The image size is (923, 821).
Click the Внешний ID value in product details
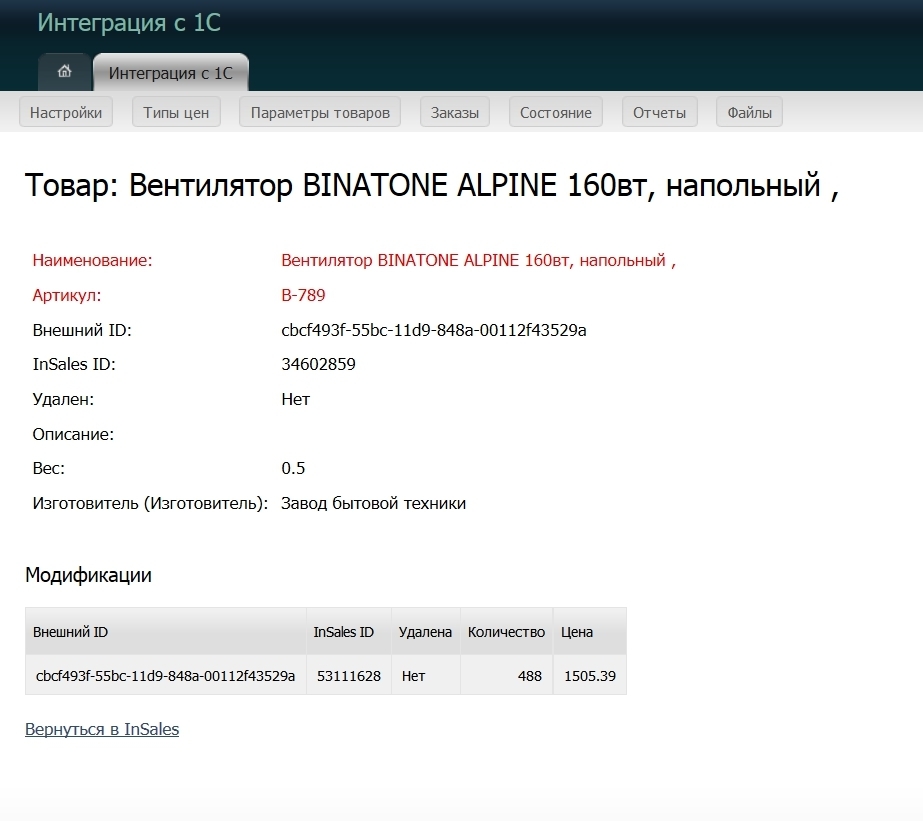click(x=434, y=330)
